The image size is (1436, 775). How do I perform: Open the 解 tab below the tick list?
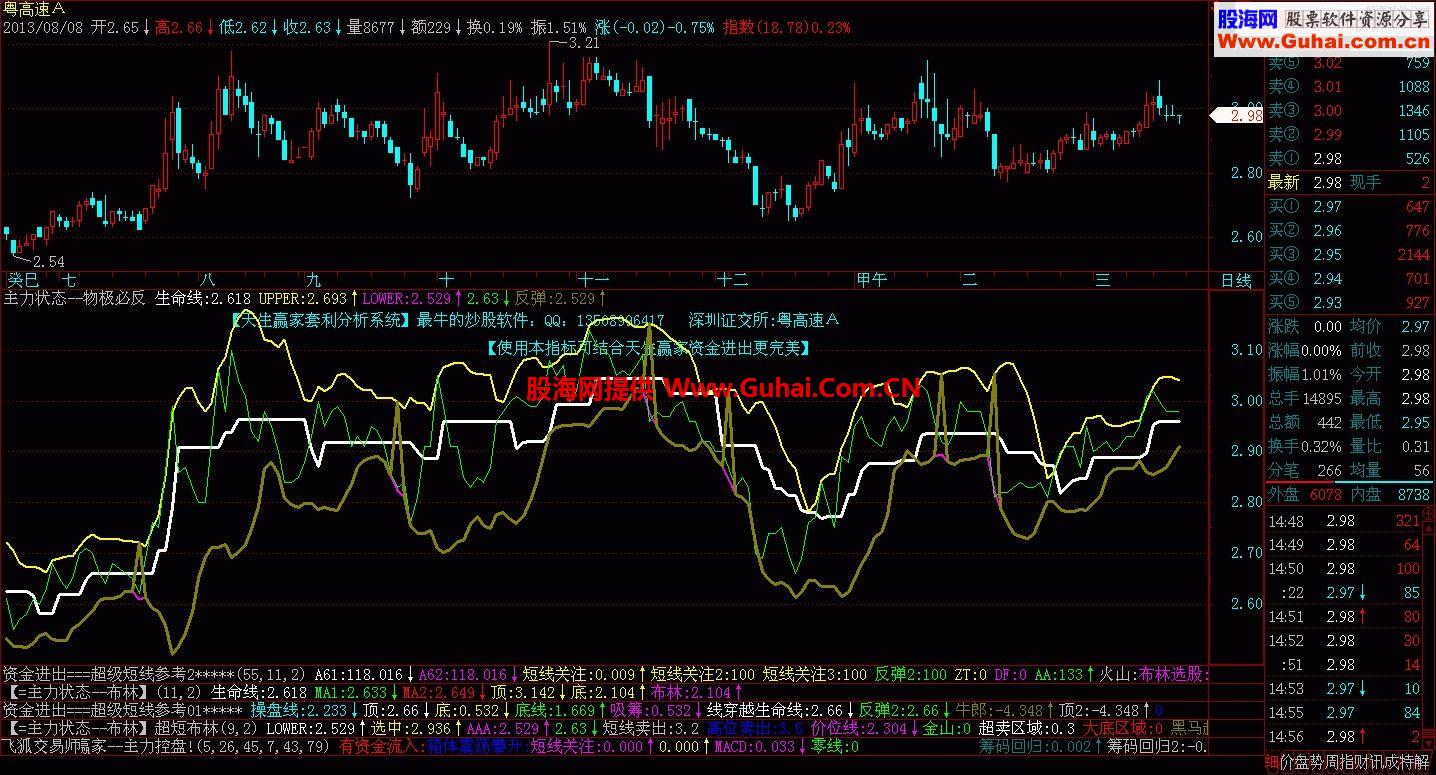pos(1422,762)
